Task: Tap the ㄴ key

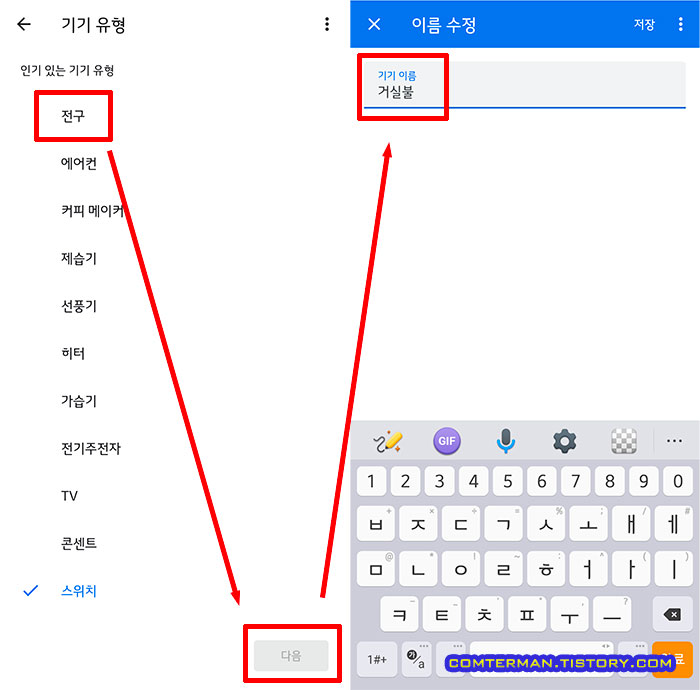Action: coord(418,569)
